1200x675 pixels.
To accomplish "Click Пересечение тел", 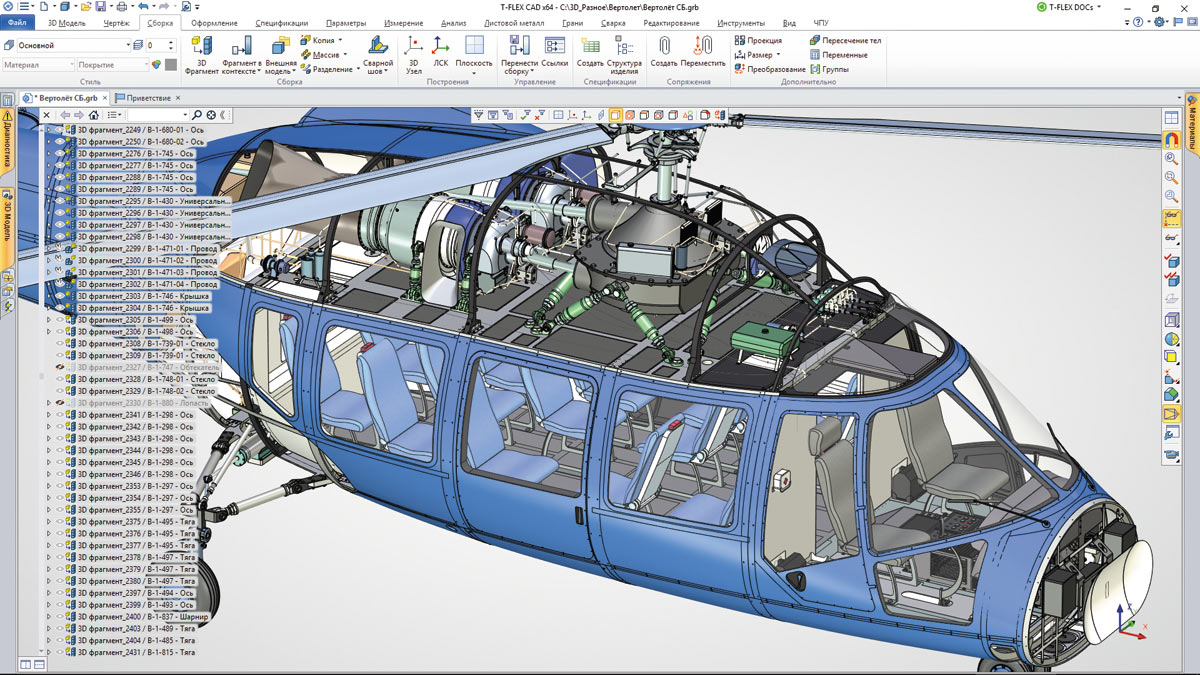I will tap(846, 41).
